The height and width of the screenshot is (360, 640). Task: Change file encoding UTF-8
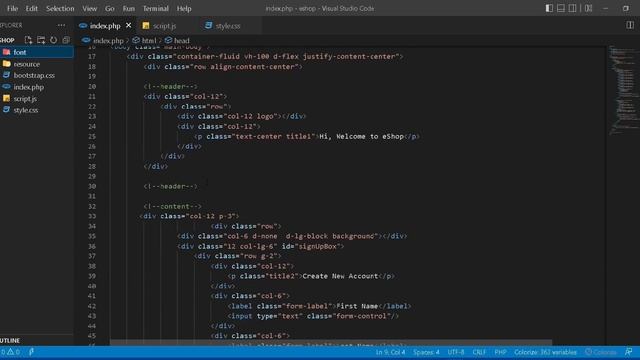tap(456, 352)
